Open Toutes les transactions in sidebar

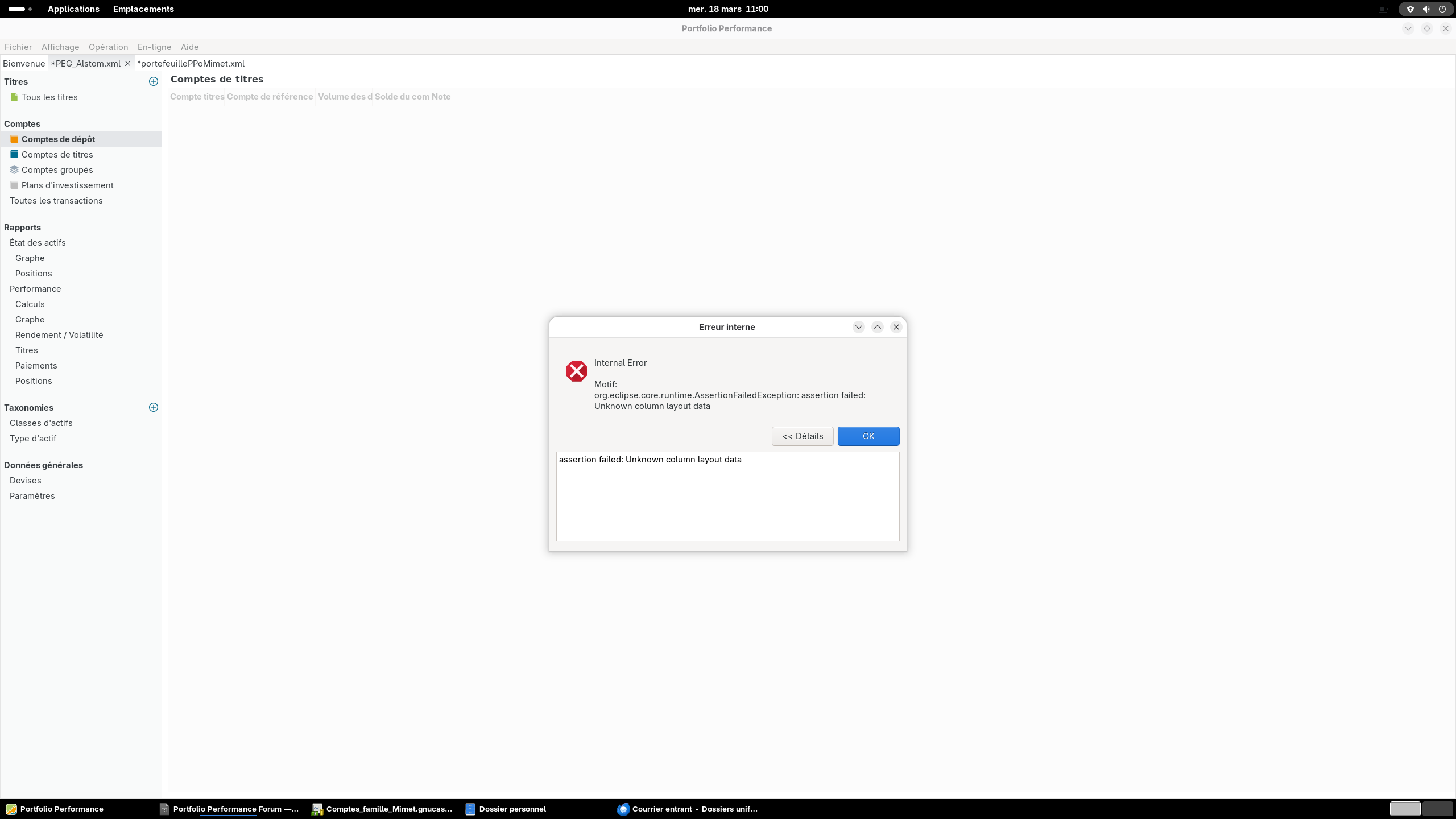(x=56, y=201)
